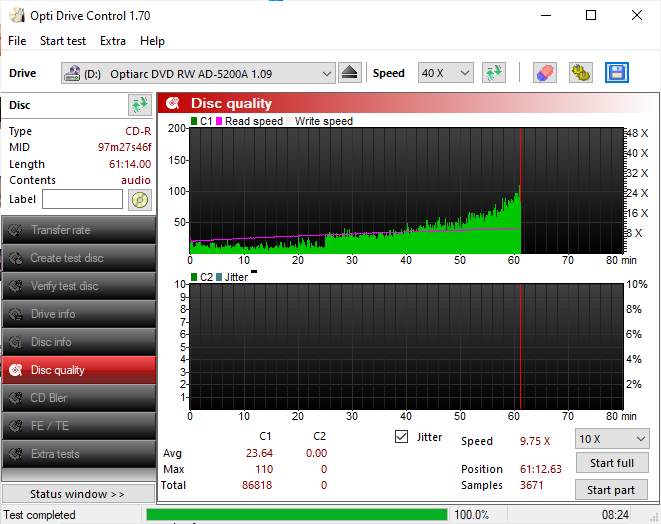Click the save floppy disk icon
Screen dimensions: 661x524
617,73
